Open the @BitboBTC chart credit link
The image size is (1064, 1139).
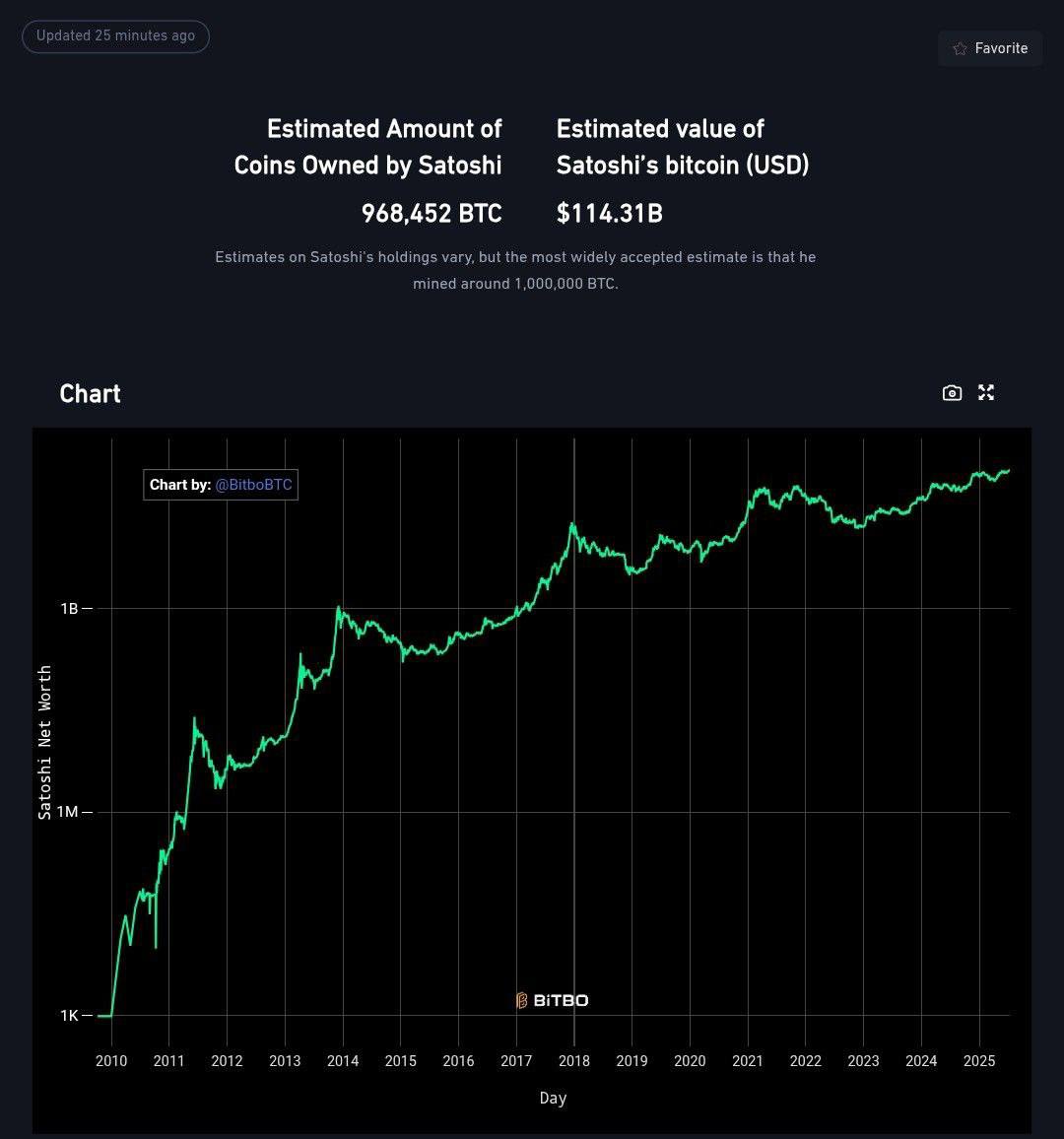(253, 485)
